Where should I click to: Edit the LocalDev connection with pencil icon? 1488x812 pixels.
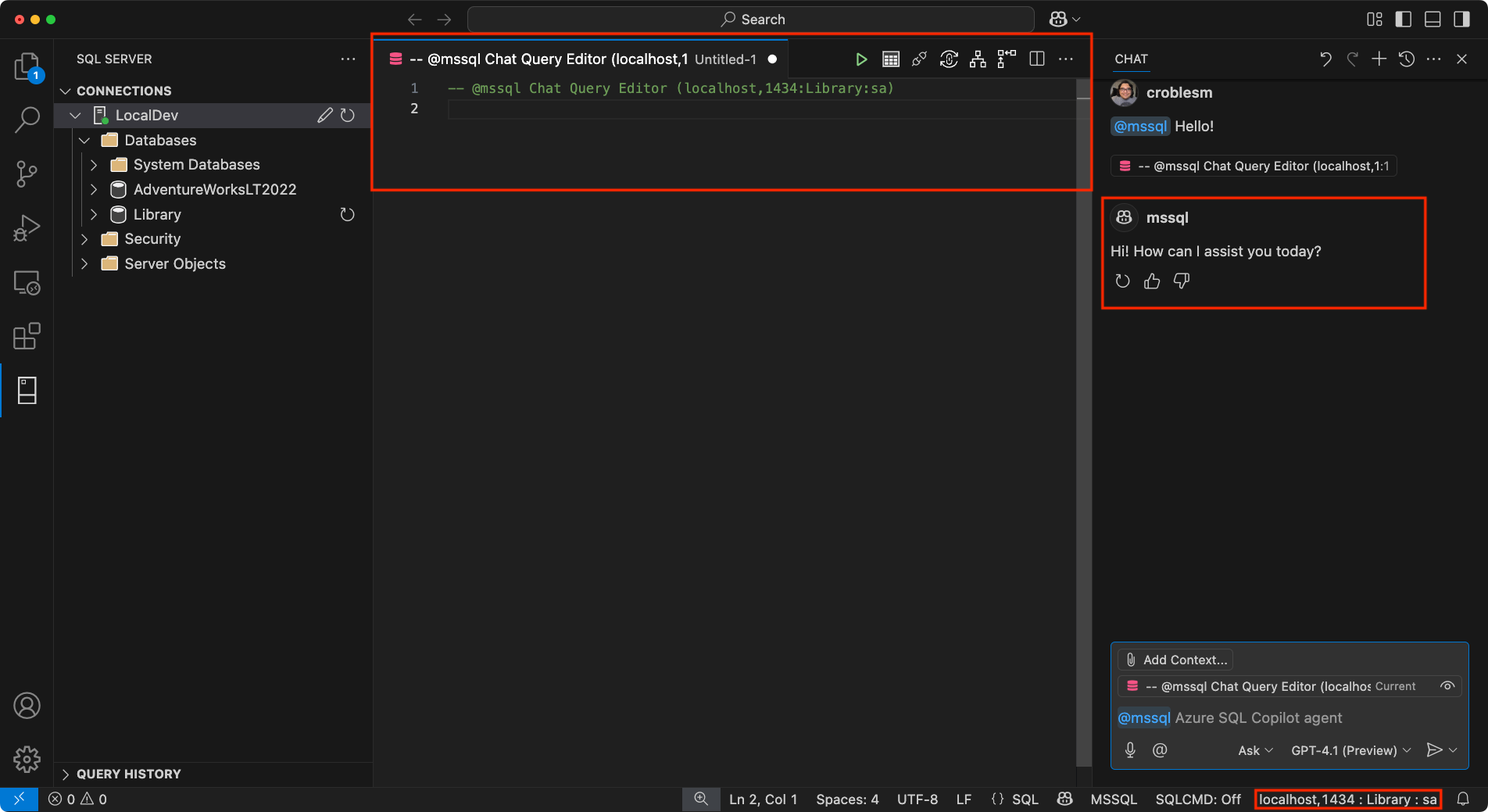(x=325, y=116)
